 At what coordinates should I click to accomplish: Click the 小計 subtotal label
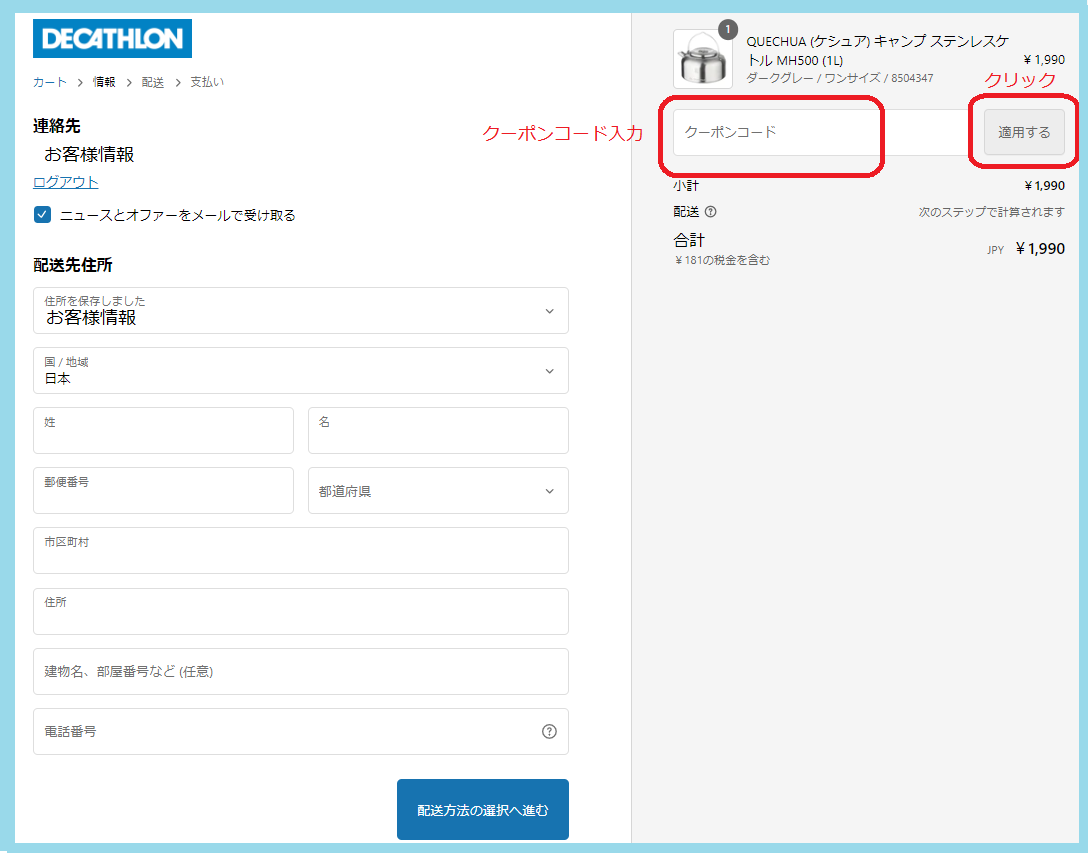tap(686, 185)
